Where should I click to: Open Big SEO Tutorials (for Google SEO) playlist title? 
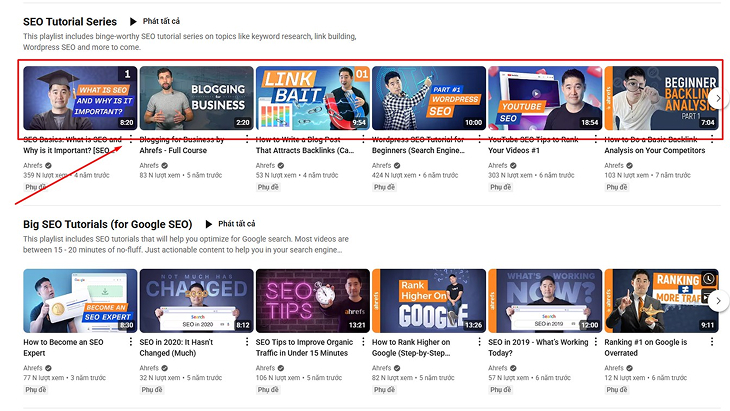(x=108, y=224)
